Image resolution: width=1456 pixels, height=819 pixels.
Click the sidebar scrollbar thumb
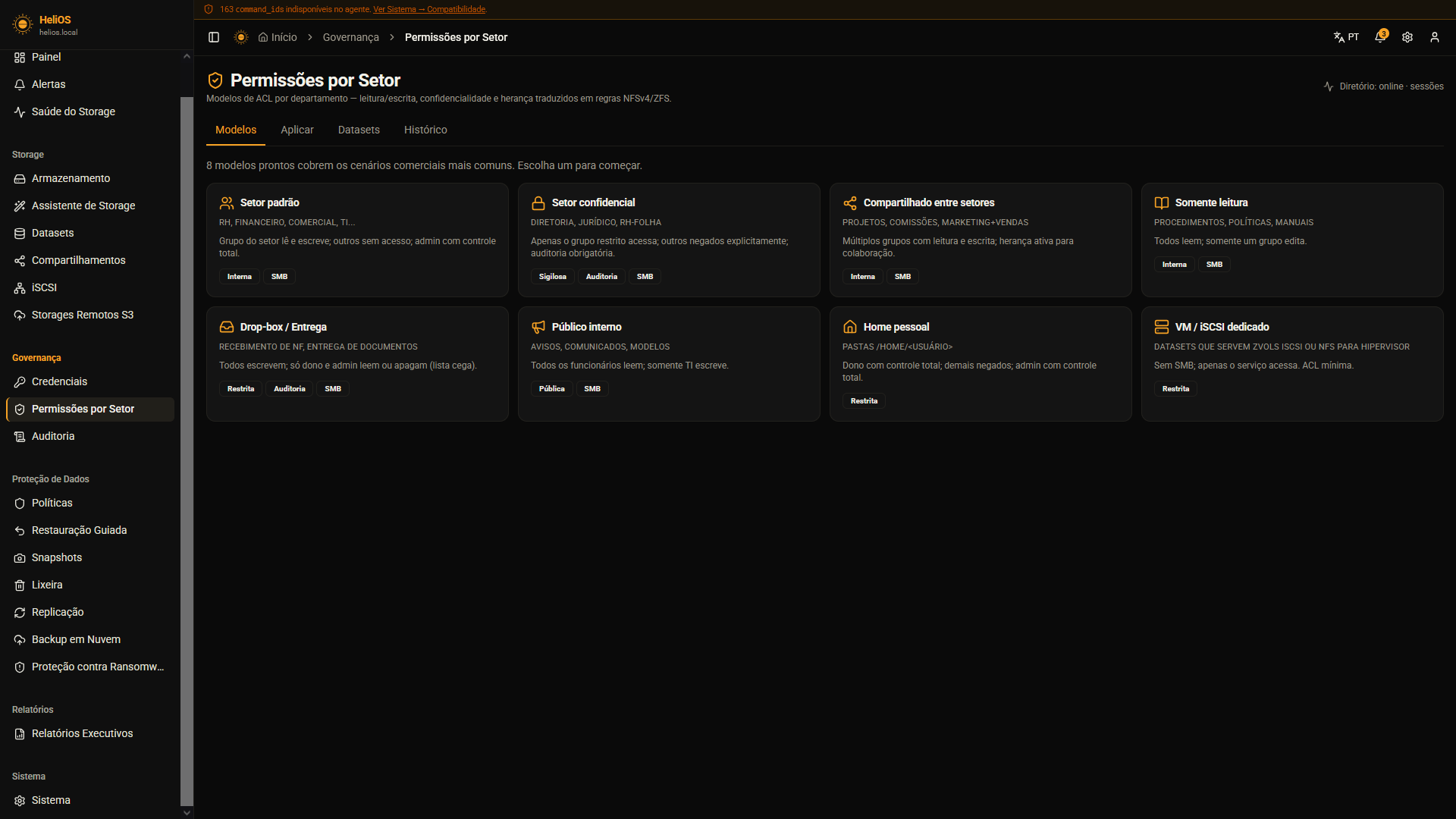(x=187, y=451)
